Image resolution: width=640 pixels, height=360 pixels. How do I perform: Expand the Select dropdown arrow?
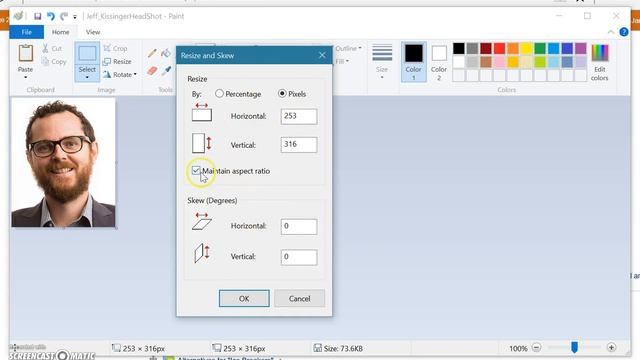pos(87,77)
